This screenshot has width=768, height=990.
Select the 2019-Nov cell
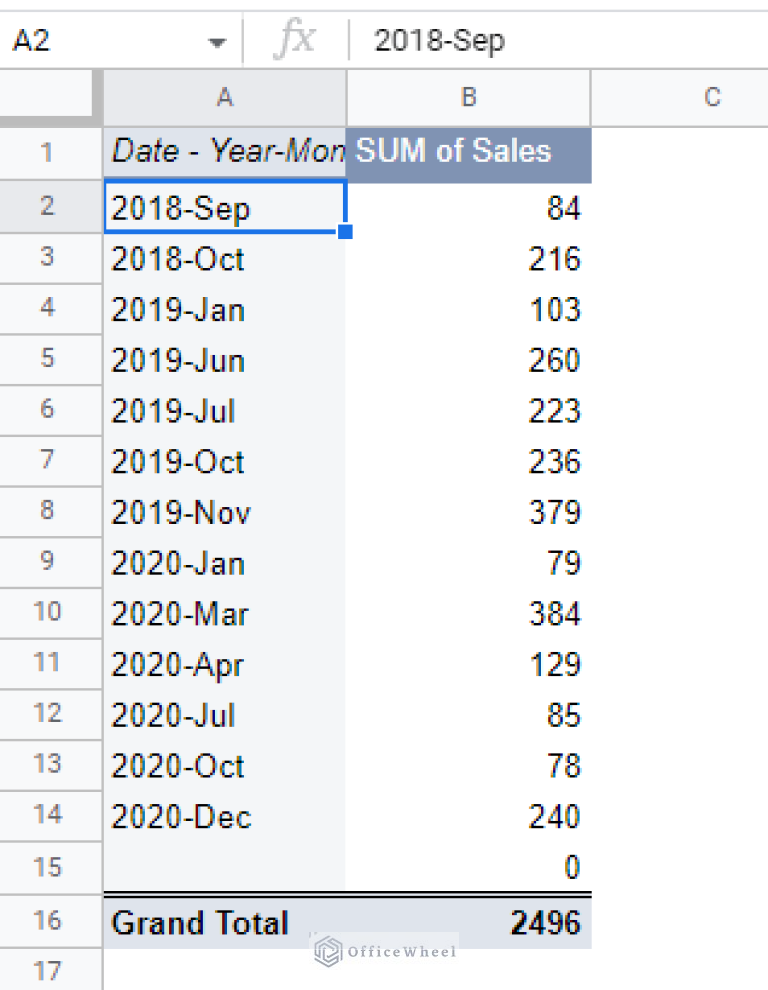(200, 512)
